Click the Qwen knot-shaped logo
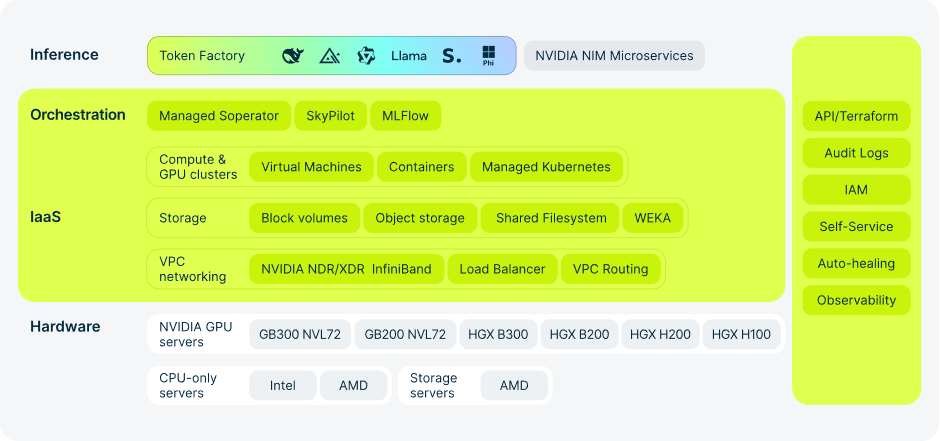The image size is (941, 441). tap(366, 56)
